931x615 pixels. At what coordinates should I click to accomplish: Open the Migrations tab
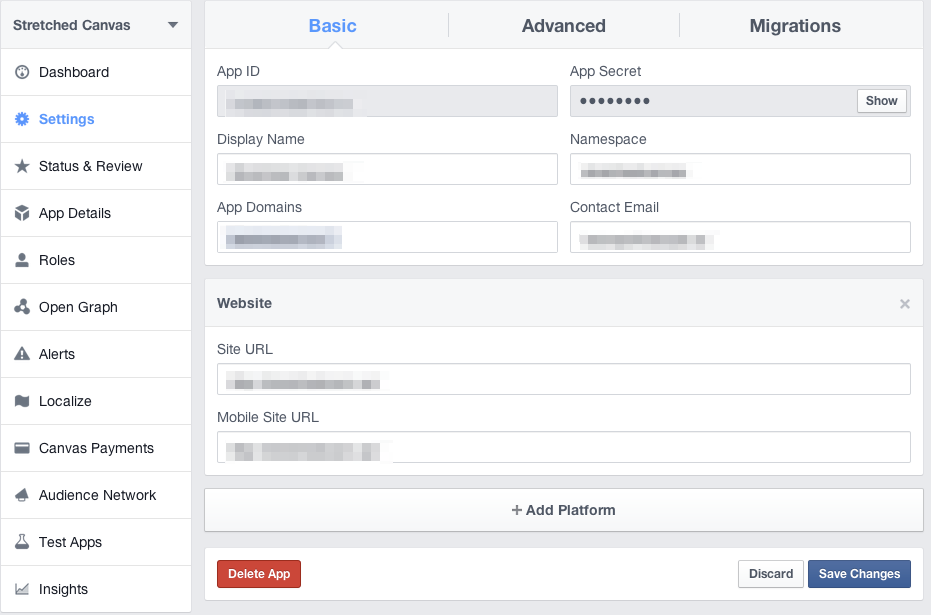(795, 26)
